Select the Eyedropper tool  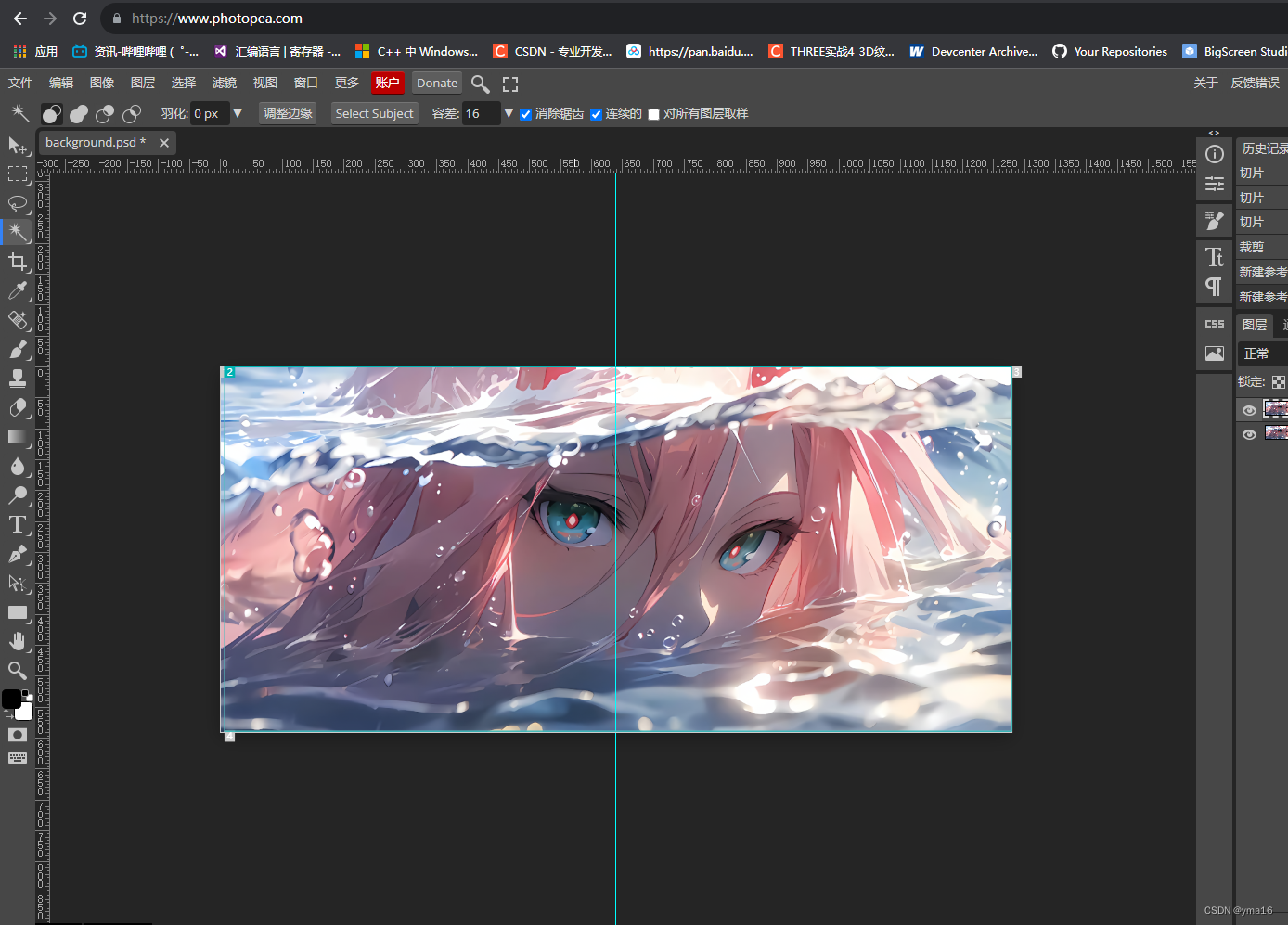(x=18, y=290)
